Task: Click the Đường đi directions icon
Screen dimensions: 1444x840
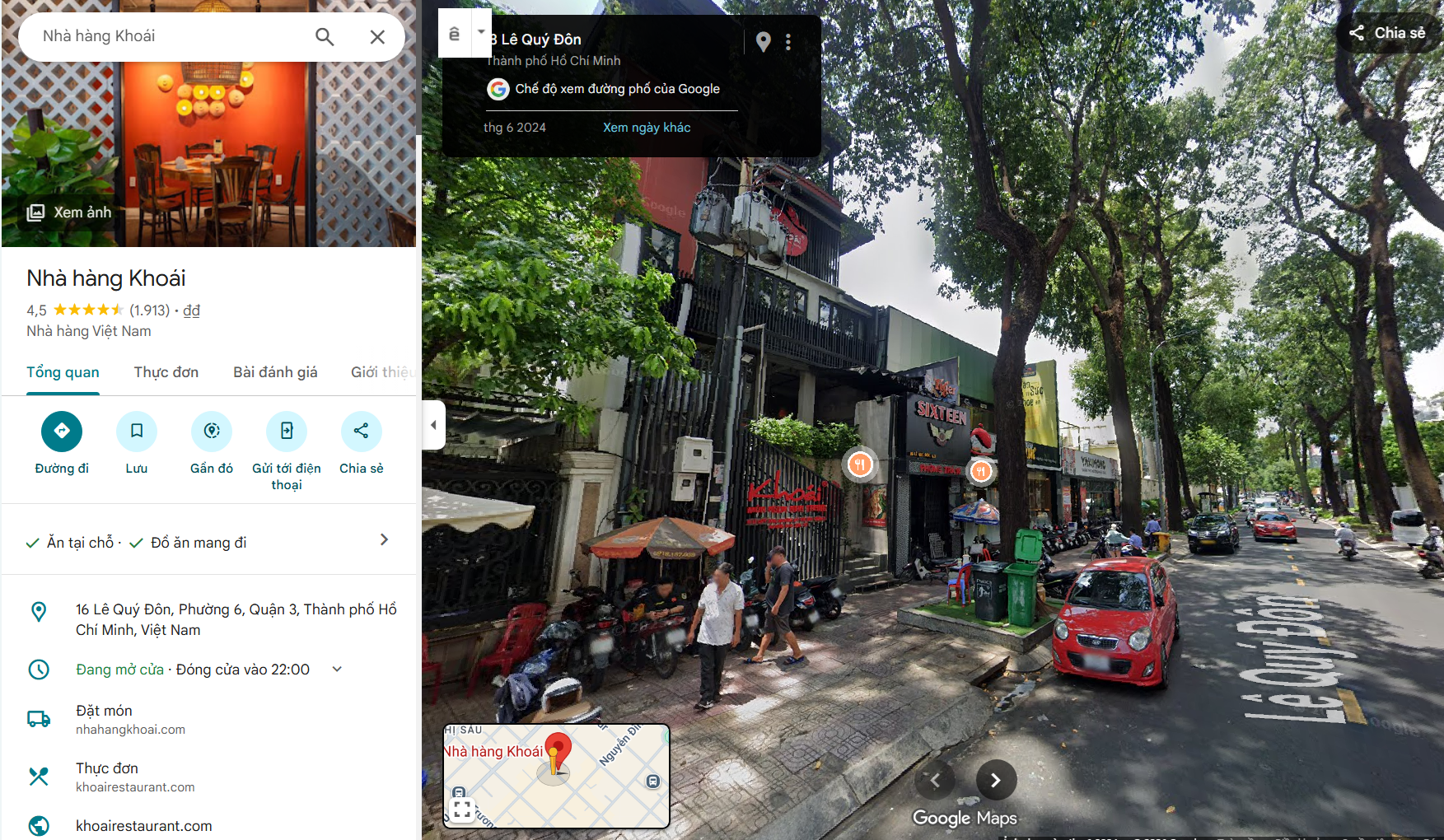Action: (62, 431)
